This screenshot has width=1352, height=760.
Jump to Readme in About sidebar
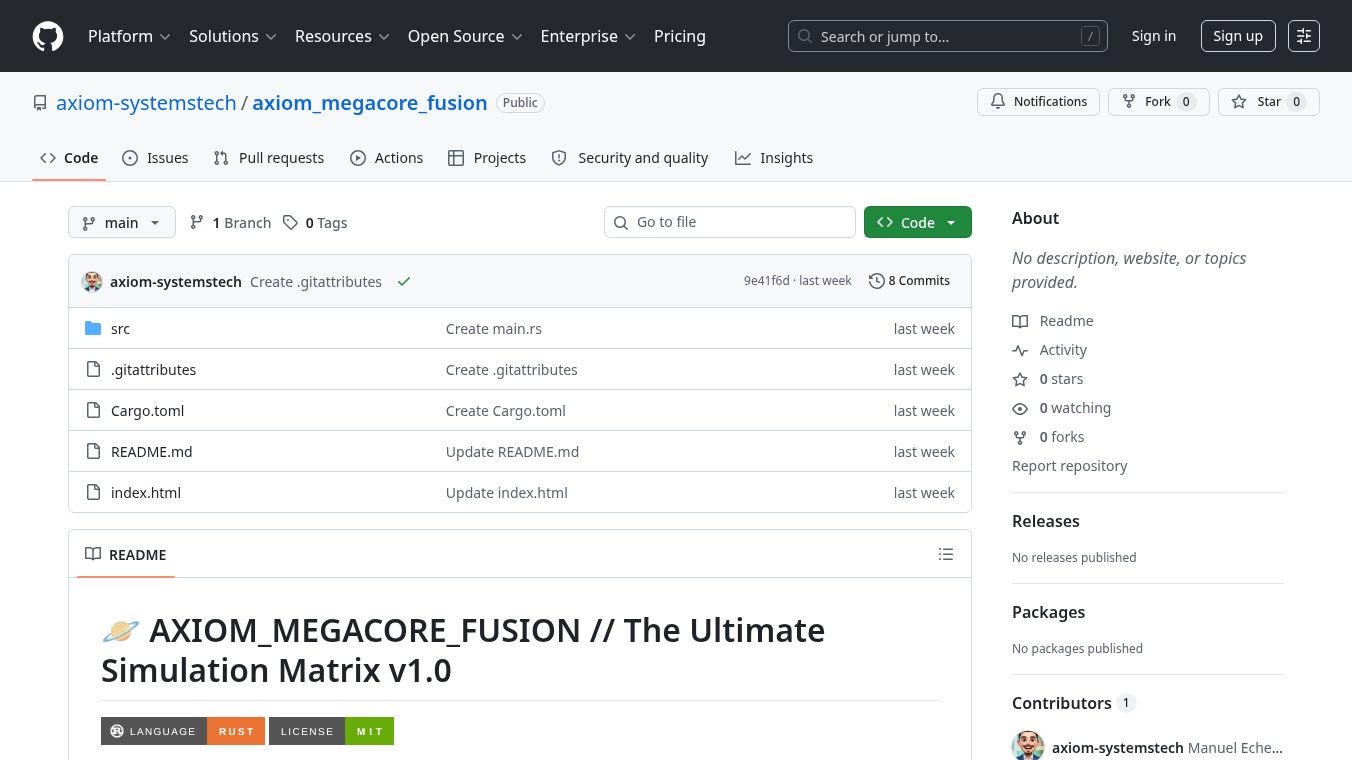coord(1053,321)
